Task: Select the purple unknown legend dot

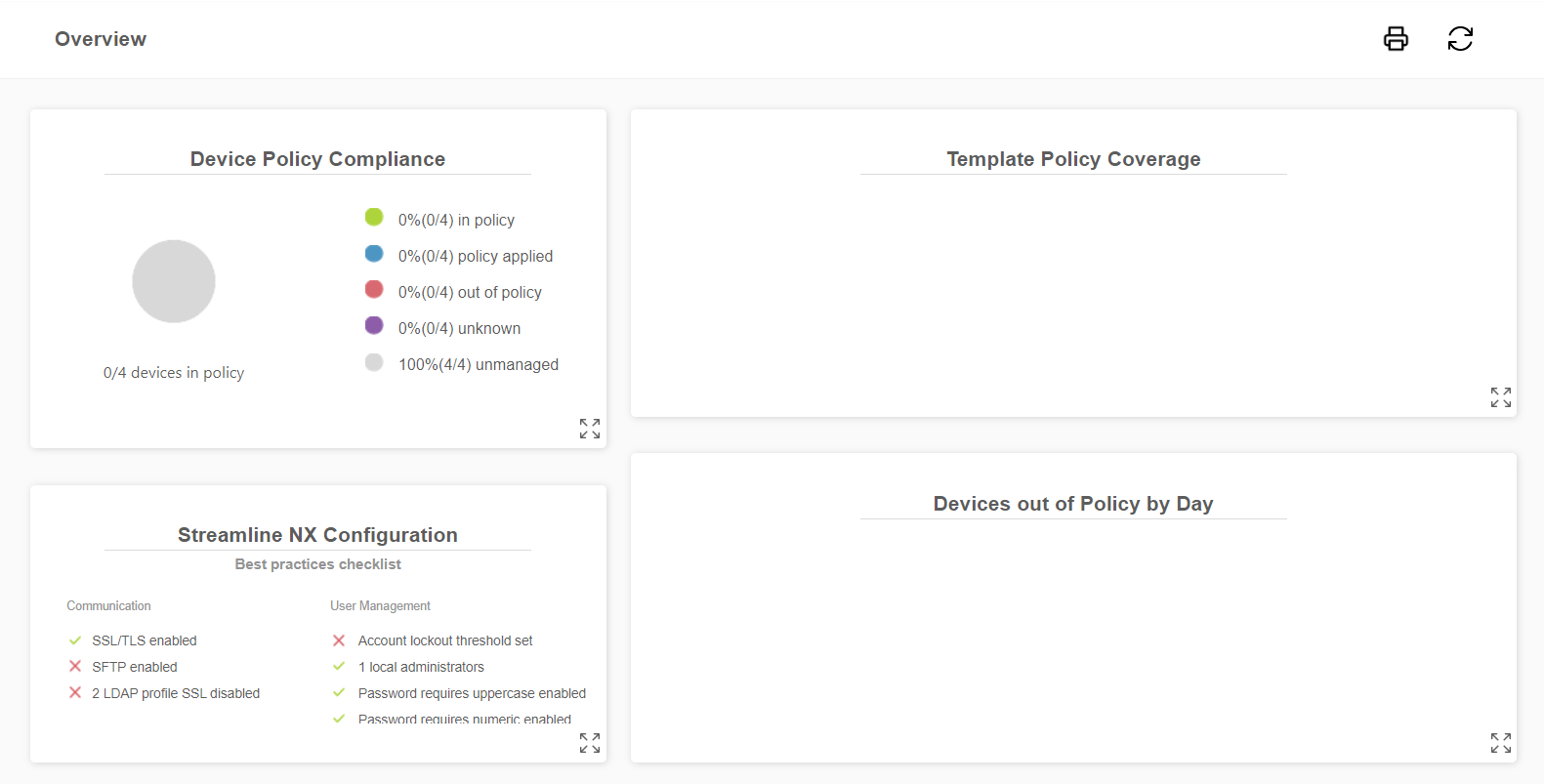Action: pos(374,325)
